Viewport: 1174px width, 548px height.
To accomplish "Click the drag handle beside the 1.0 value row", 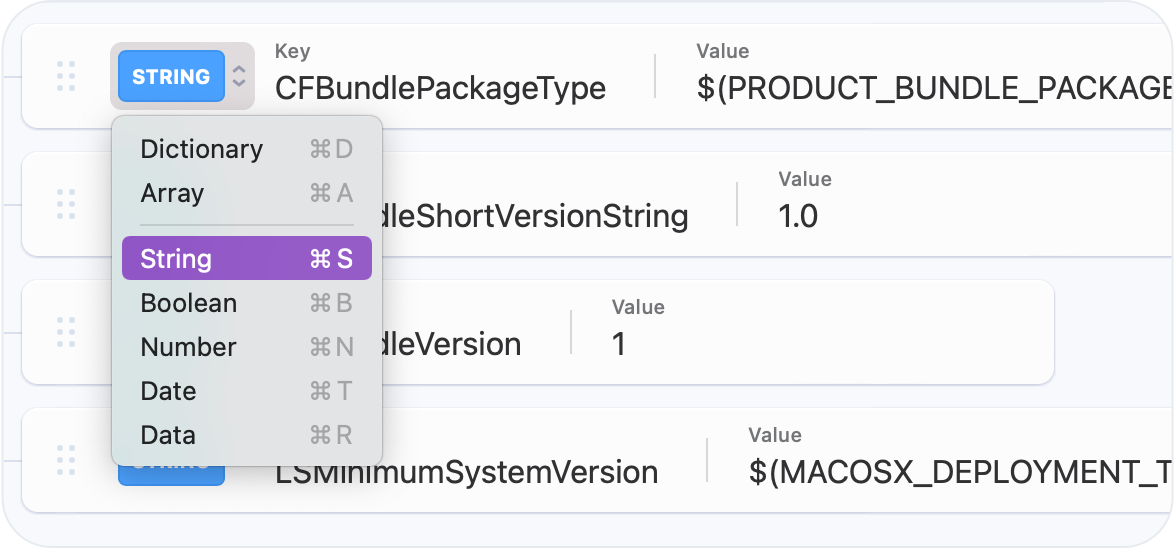I will click(66, 204).
